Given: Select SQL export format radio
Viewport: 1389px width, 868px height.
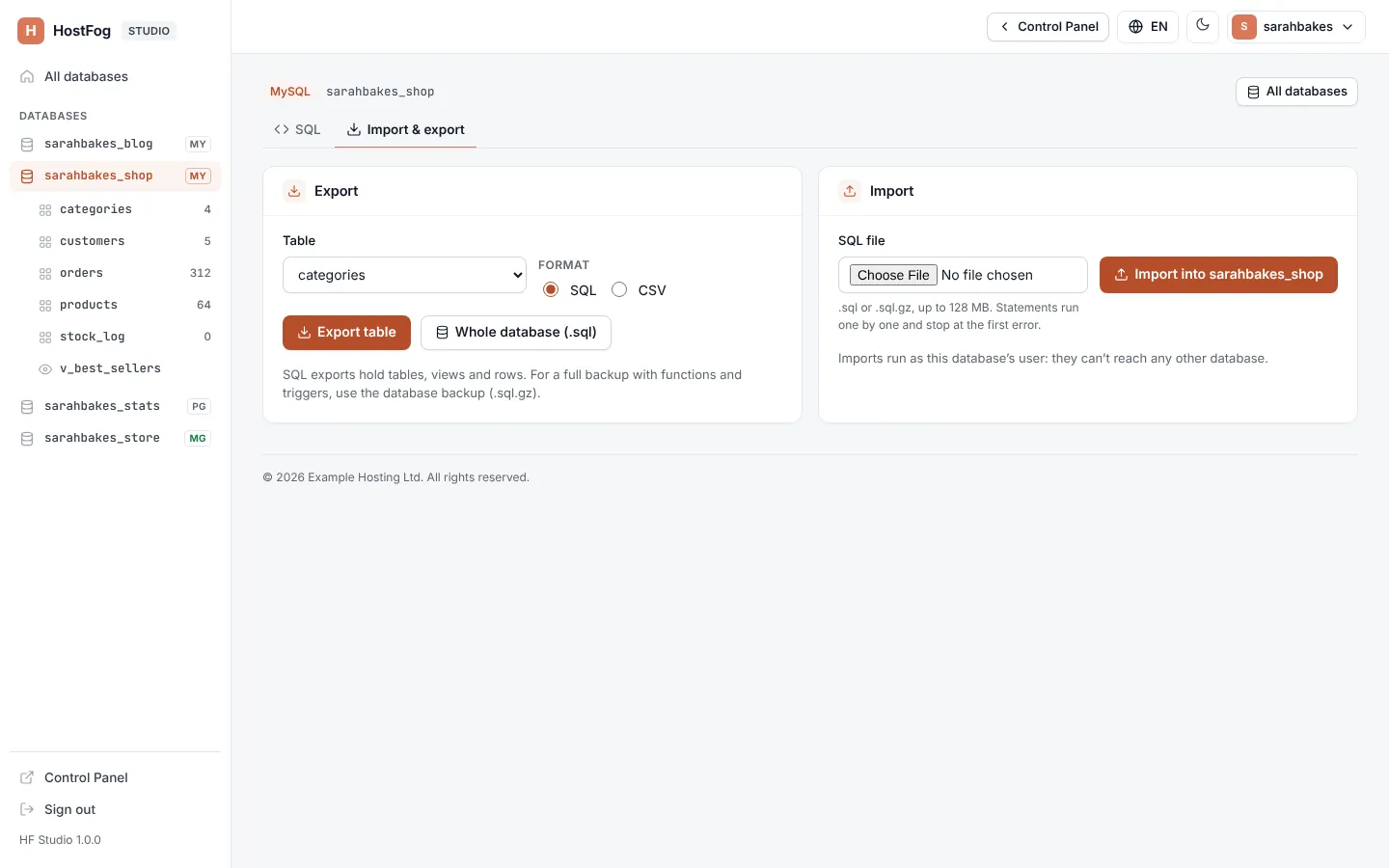Looking at the screenshot, I should (x=551, y=289).
